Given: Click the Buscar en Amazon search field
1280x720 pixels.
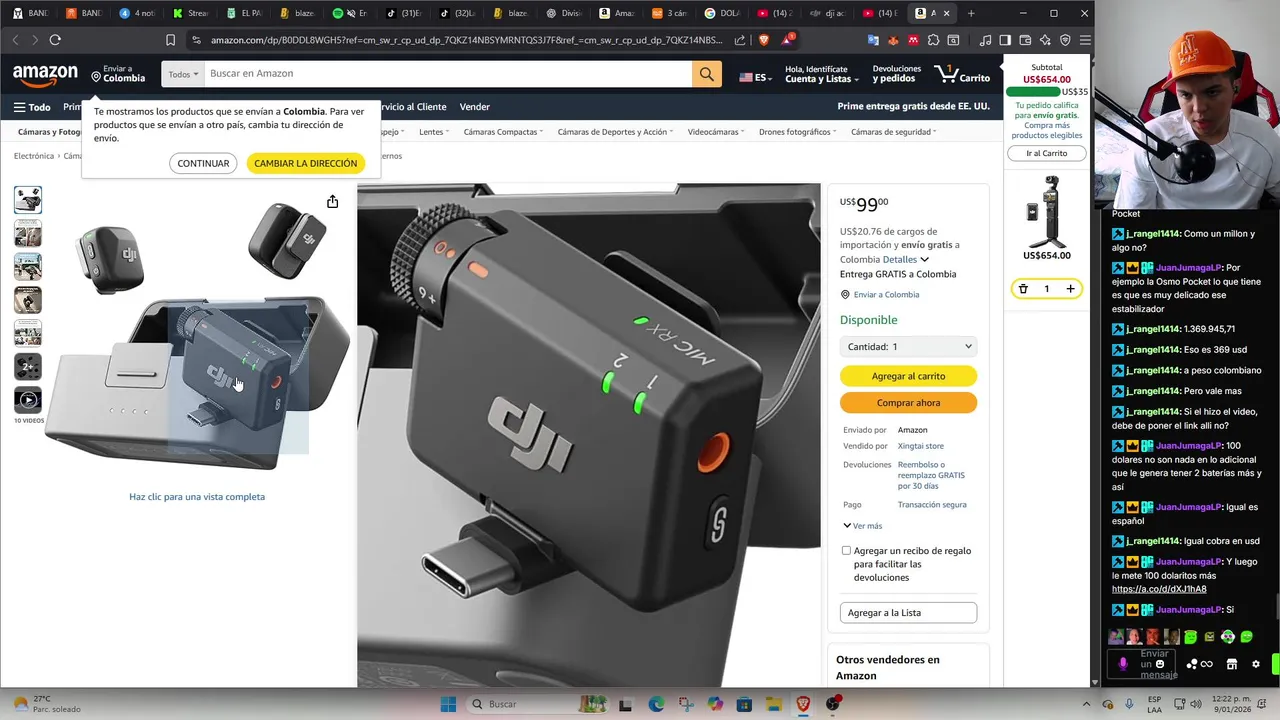Looking at the screenshot, I should (x=447, y=74).
